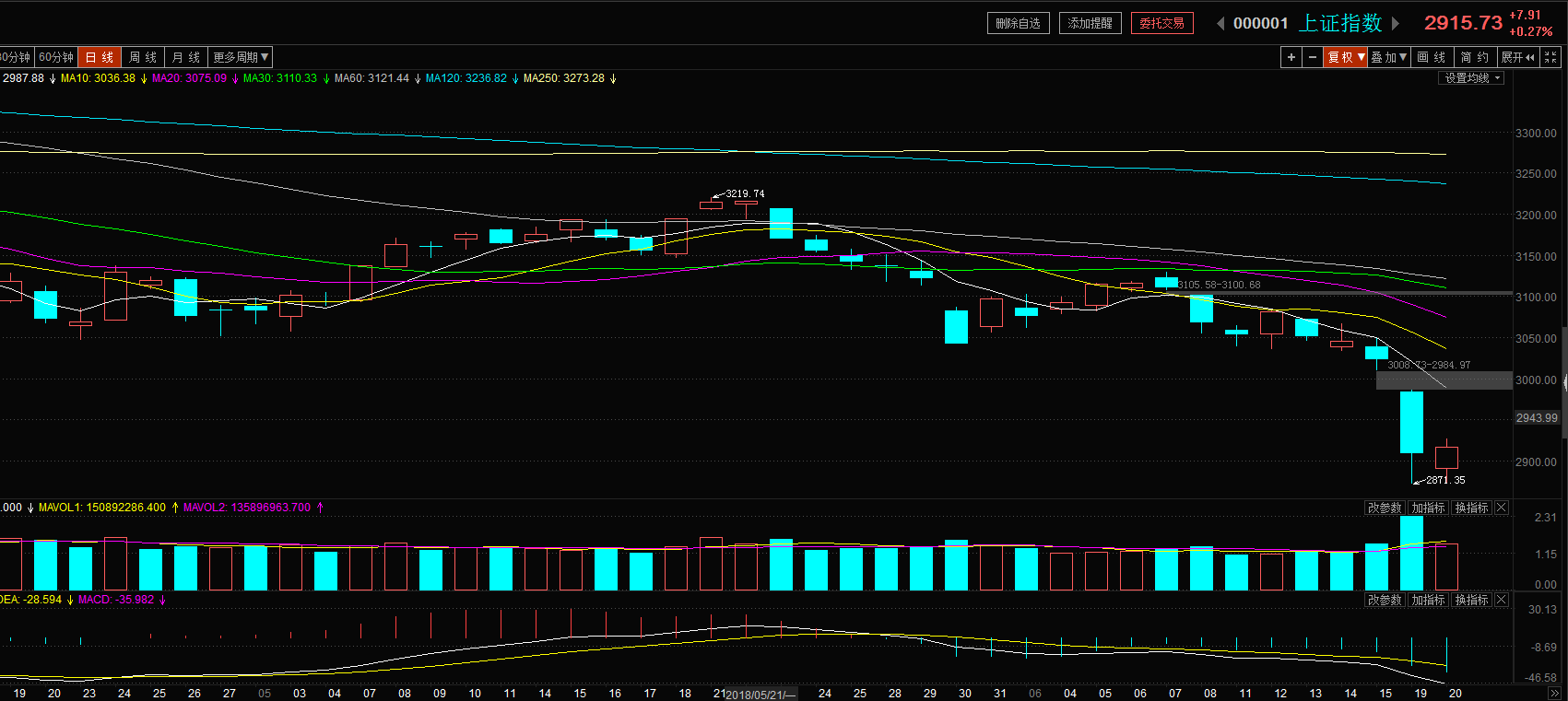
Task: Zoom out the chart with minus button
Action: [x=1313, y=57]
